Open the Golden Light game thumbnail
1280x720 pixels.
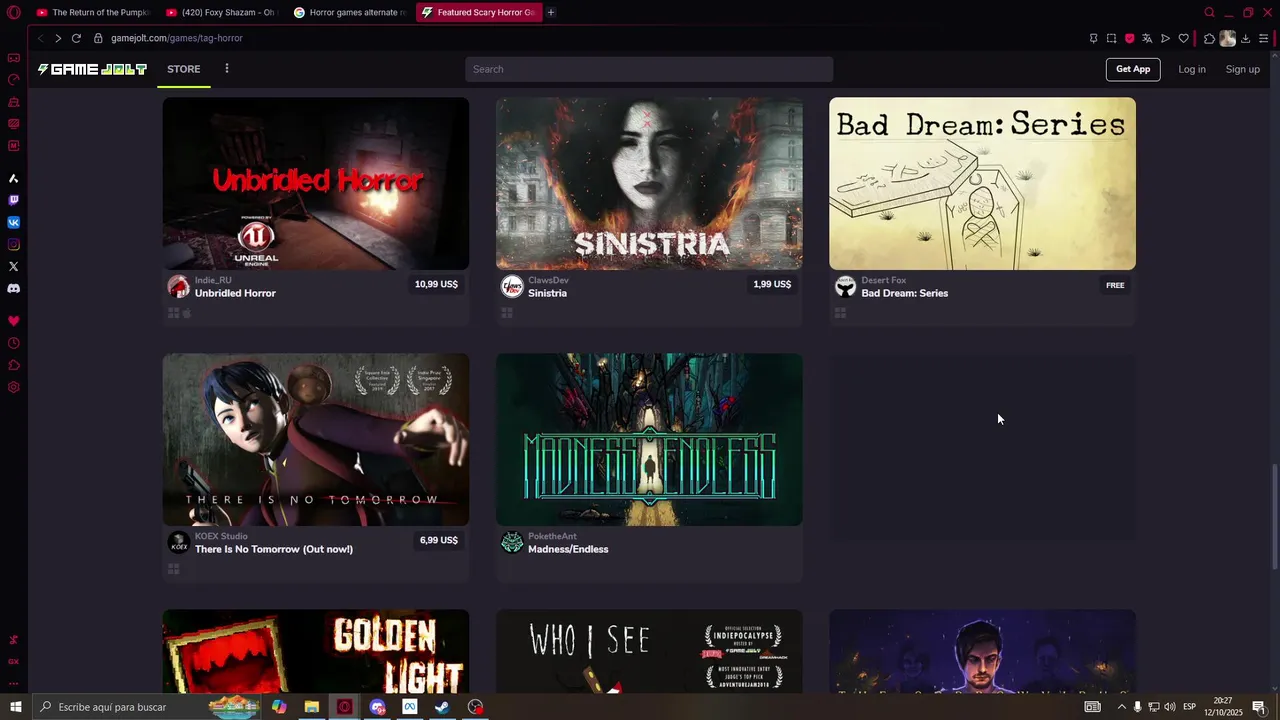(x=316, y=651)
